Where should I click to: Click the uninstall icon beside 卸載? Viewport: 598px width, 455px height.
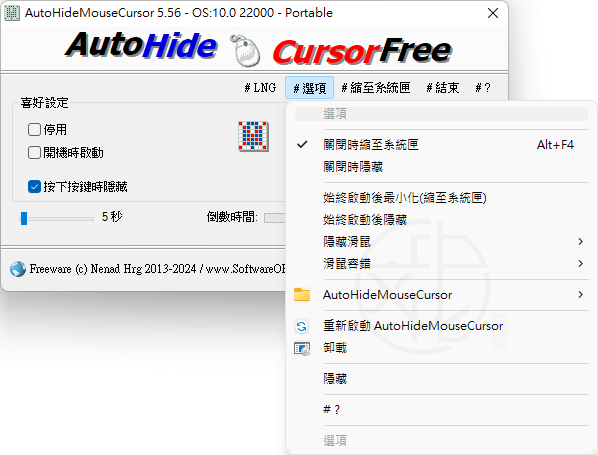pos(302,348)
